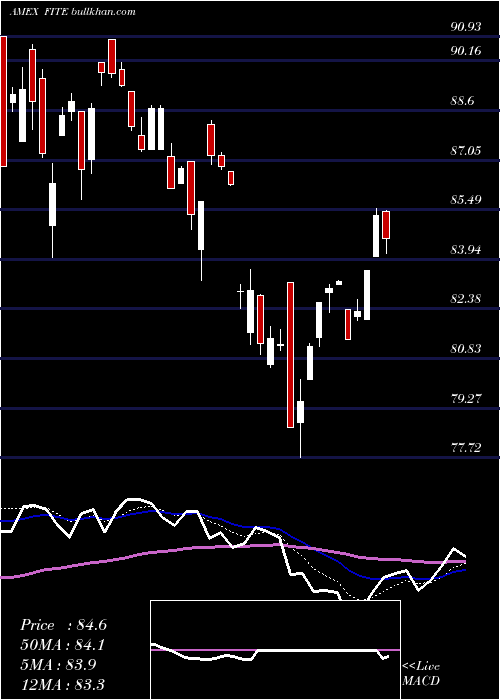Viewport: 500px width, 700px height.
Task: Select the 82.38 price level label
Action: [466, 299]
